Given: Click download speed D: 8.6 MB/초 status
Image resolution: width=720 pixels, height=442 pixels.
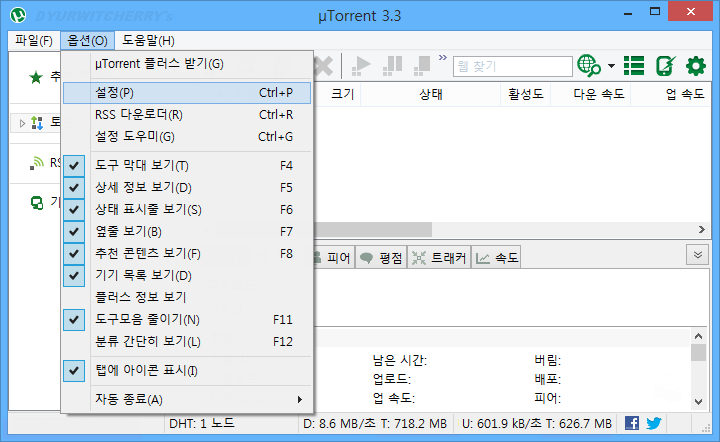Looking at the screenshot, I should pyautogui.click(x=375, y=424).
